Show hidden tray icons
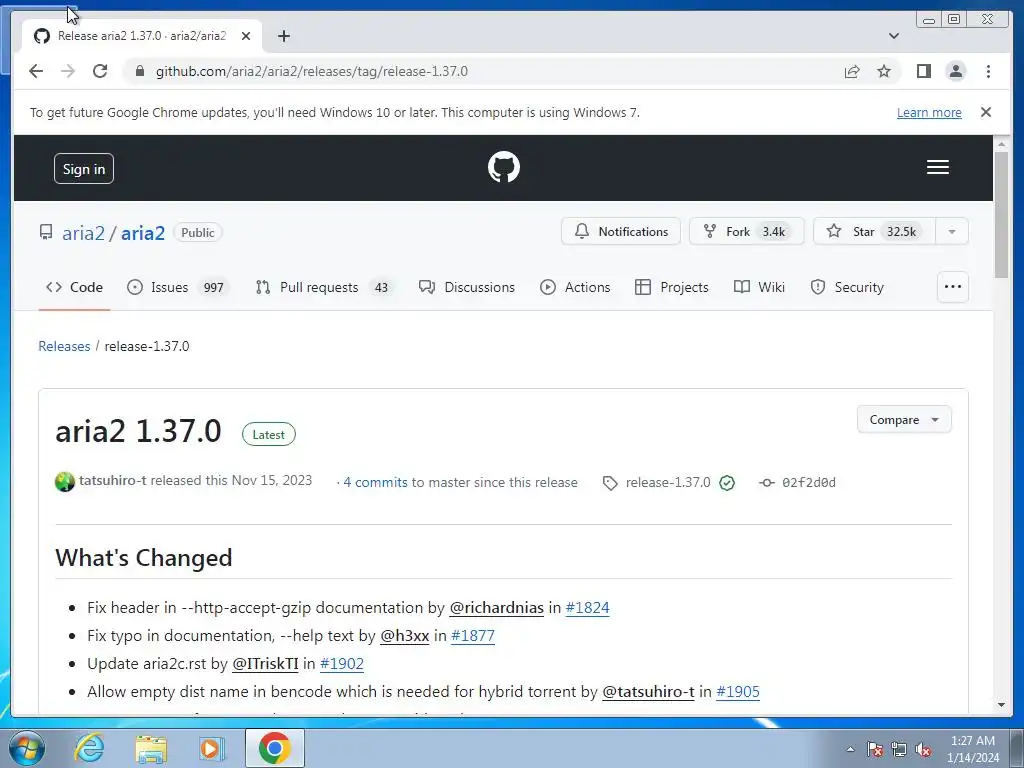 pos(850,750)
